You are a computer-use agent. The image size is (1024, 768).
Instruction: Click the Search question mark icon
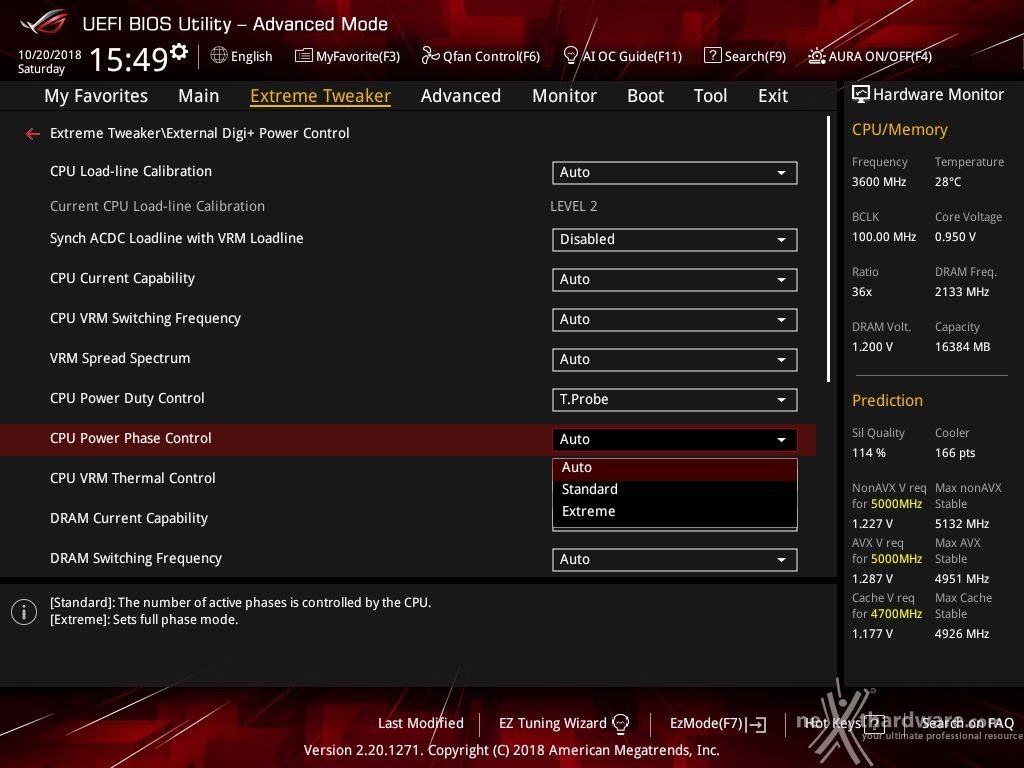[x=712, y=56]
